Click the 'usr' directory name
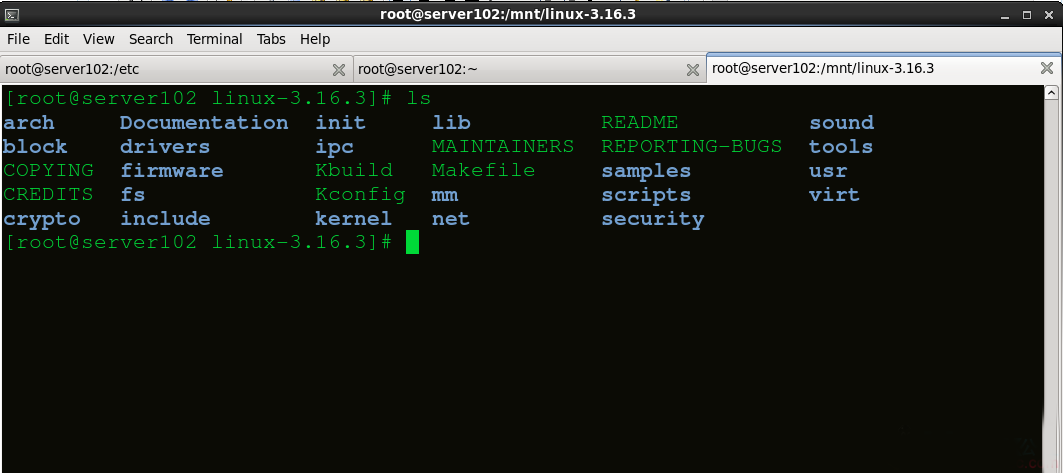 pos(828,171)
